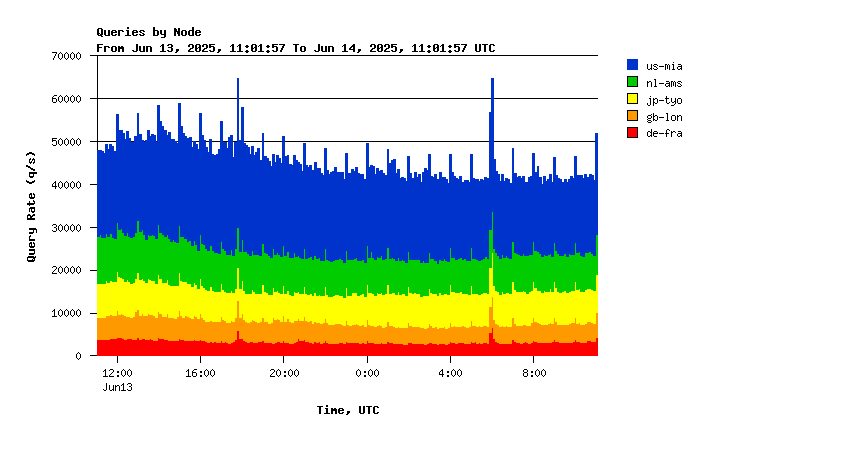Click the 50000 y-axis value
Viewport: 850px width, 450px height.
click(67, 142)
